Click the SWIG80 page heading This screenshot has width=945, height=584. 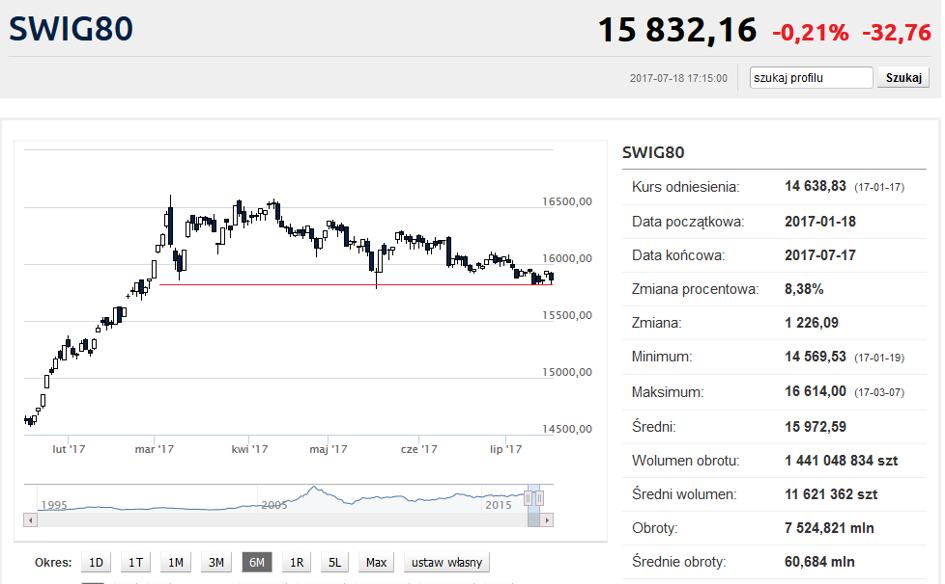point(71,29)
